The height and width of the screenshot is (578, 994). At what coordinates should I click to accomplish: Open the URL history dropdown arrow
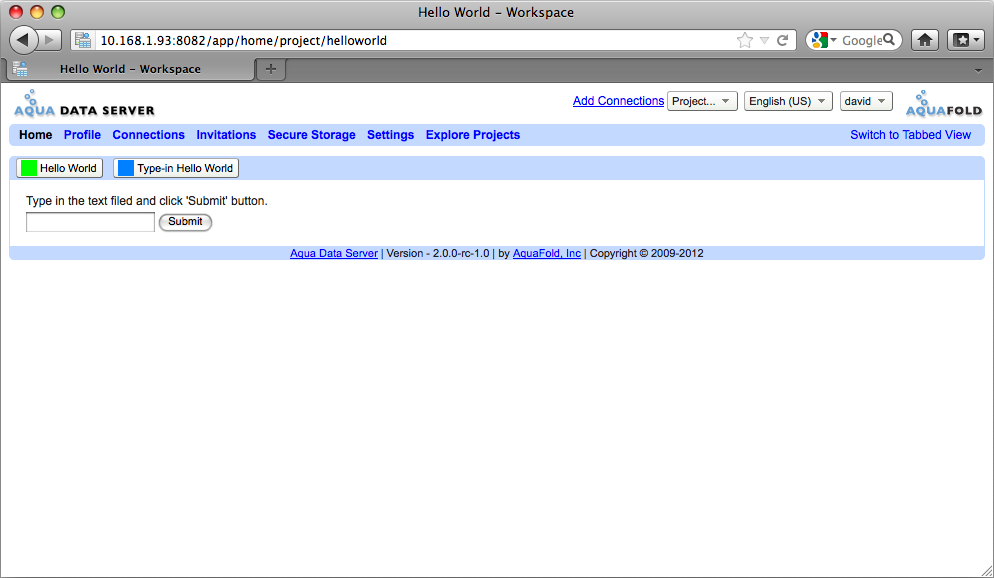pos(765,41)
